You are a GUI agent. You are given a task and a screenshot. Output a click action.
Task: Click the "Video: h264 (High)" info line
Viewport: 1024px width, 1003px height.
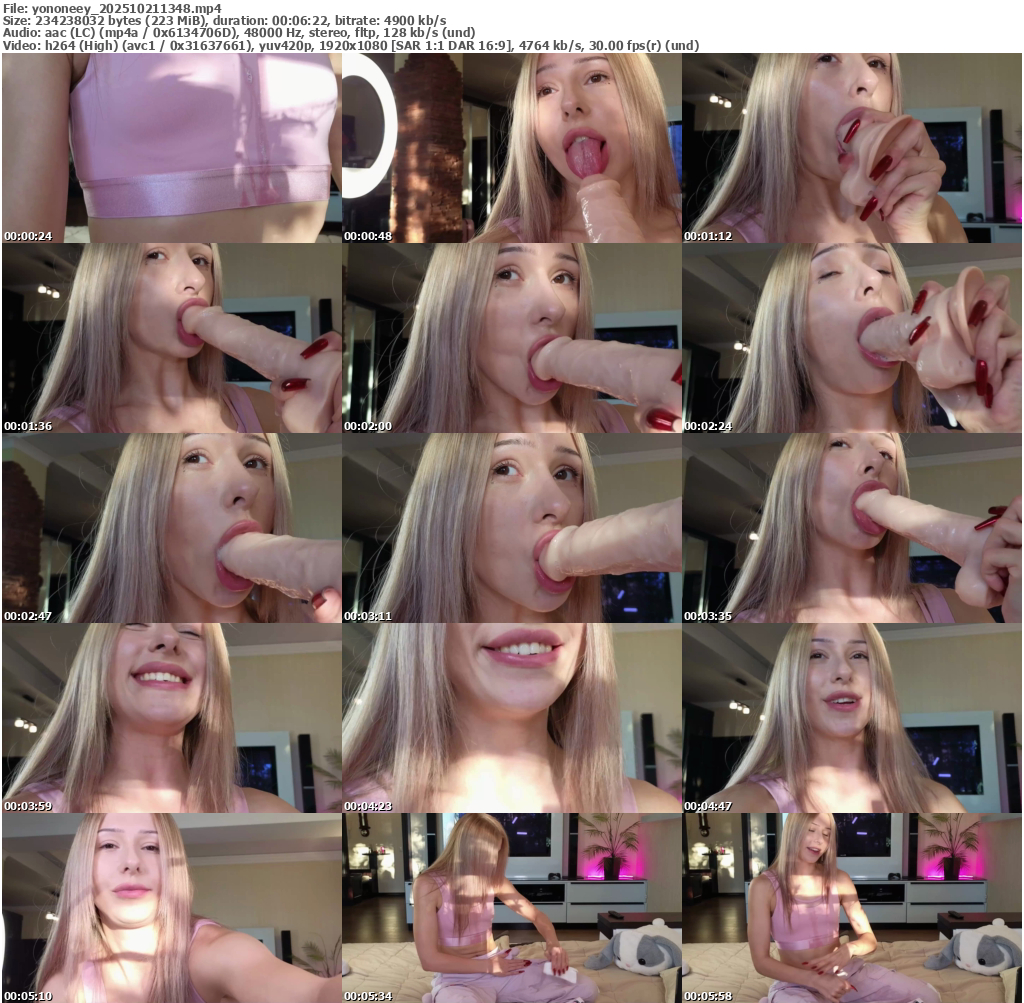(351, 46)
